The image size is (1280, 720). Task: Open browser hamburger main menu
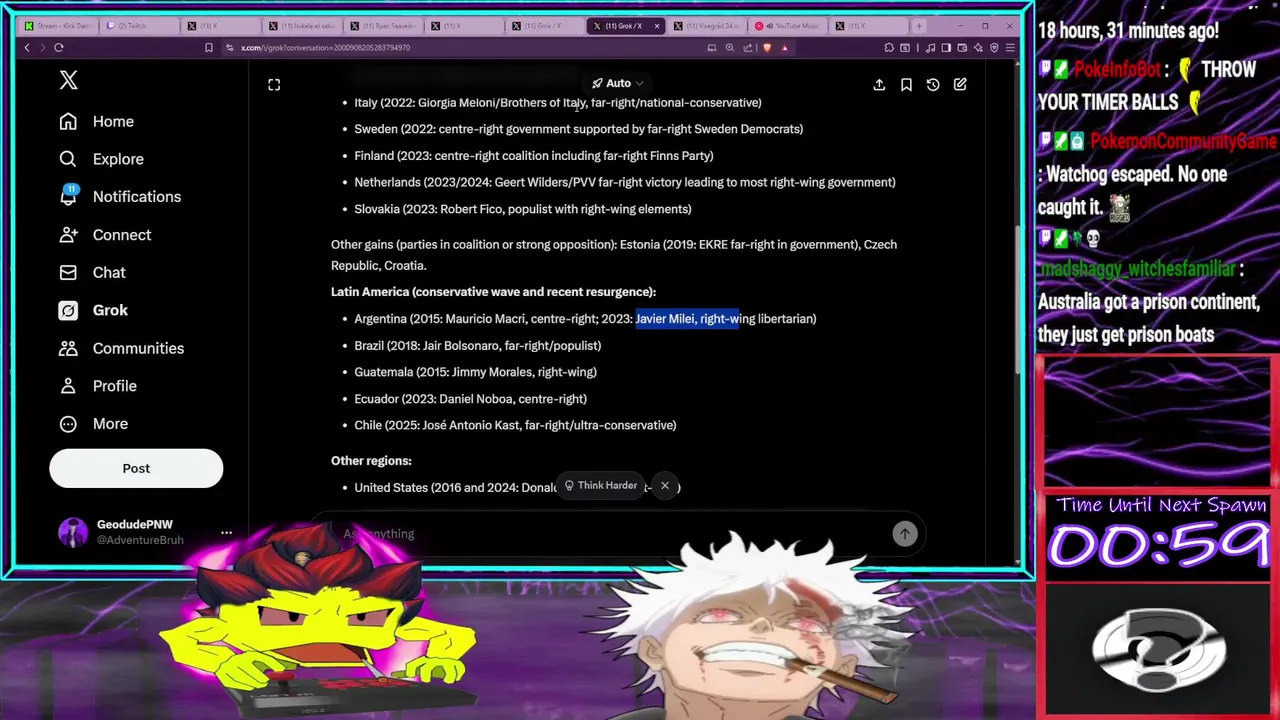coord(1011,47)
